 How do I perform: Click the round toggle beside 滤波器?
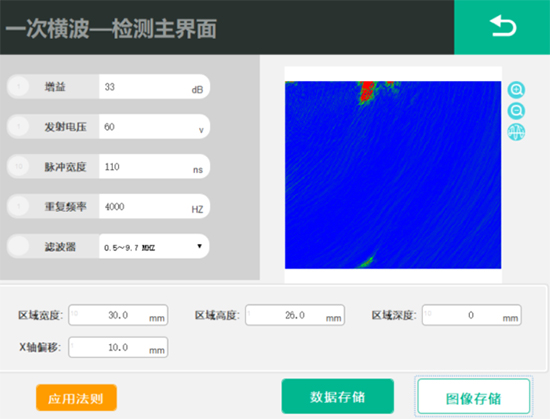pos(19,246)
